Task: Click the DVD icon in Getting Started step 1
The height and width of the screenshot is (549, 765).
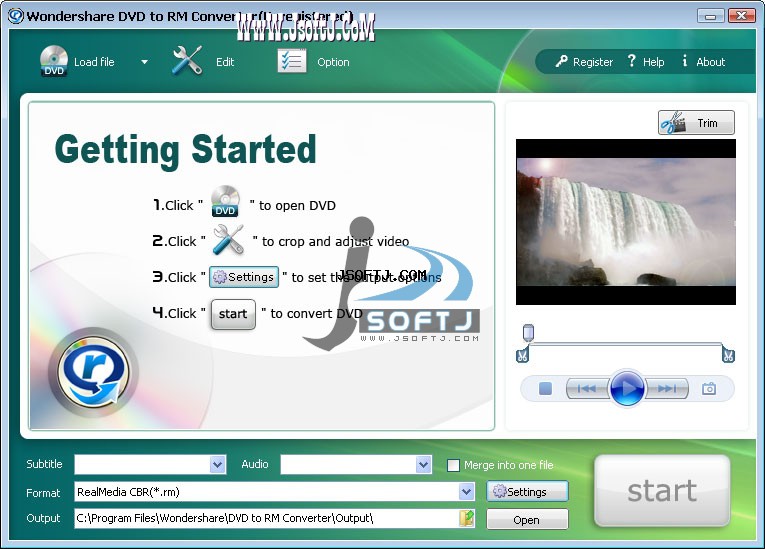Action: 225,201
